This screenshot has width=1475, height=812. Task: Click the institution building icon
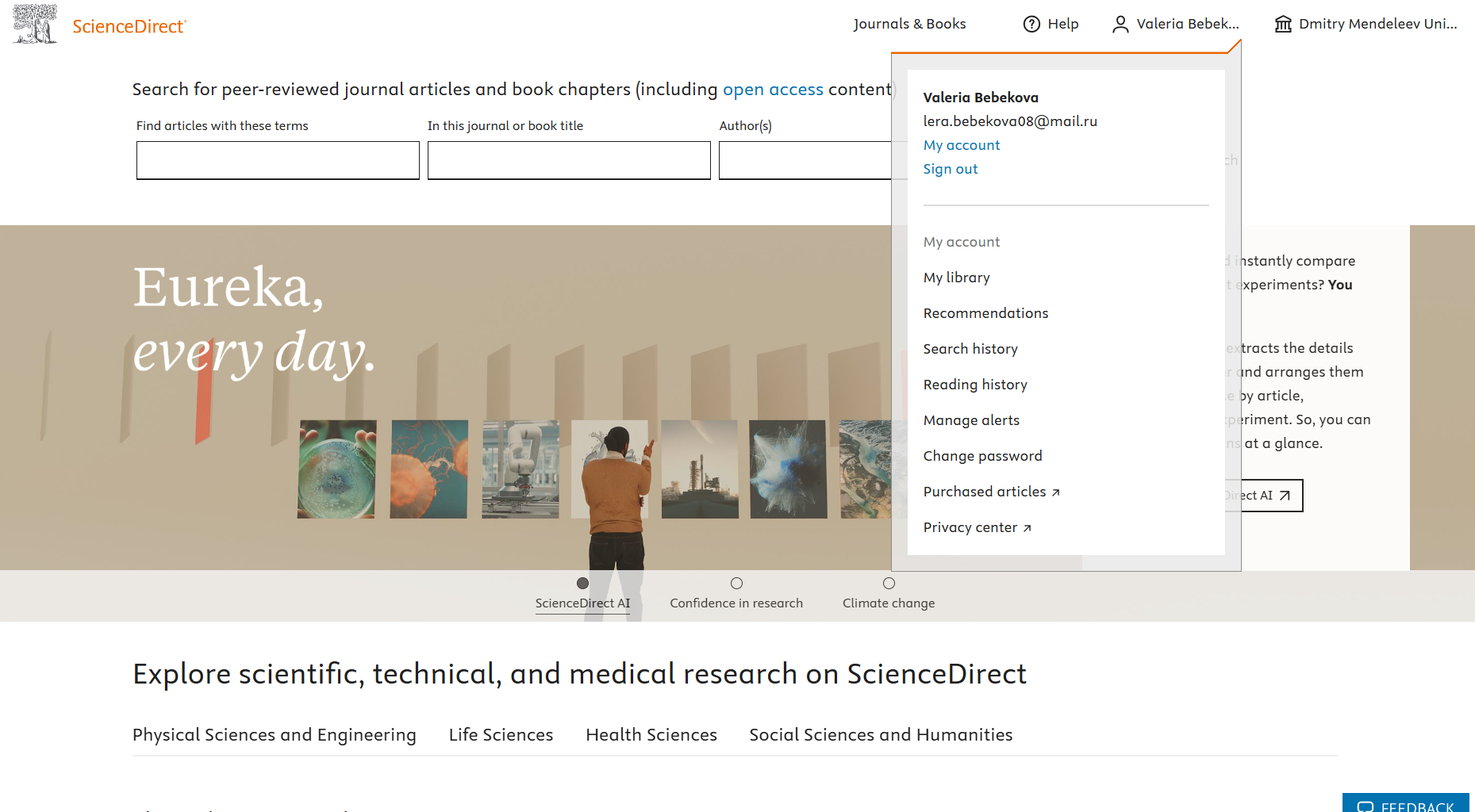click(x=1282, y=25)
